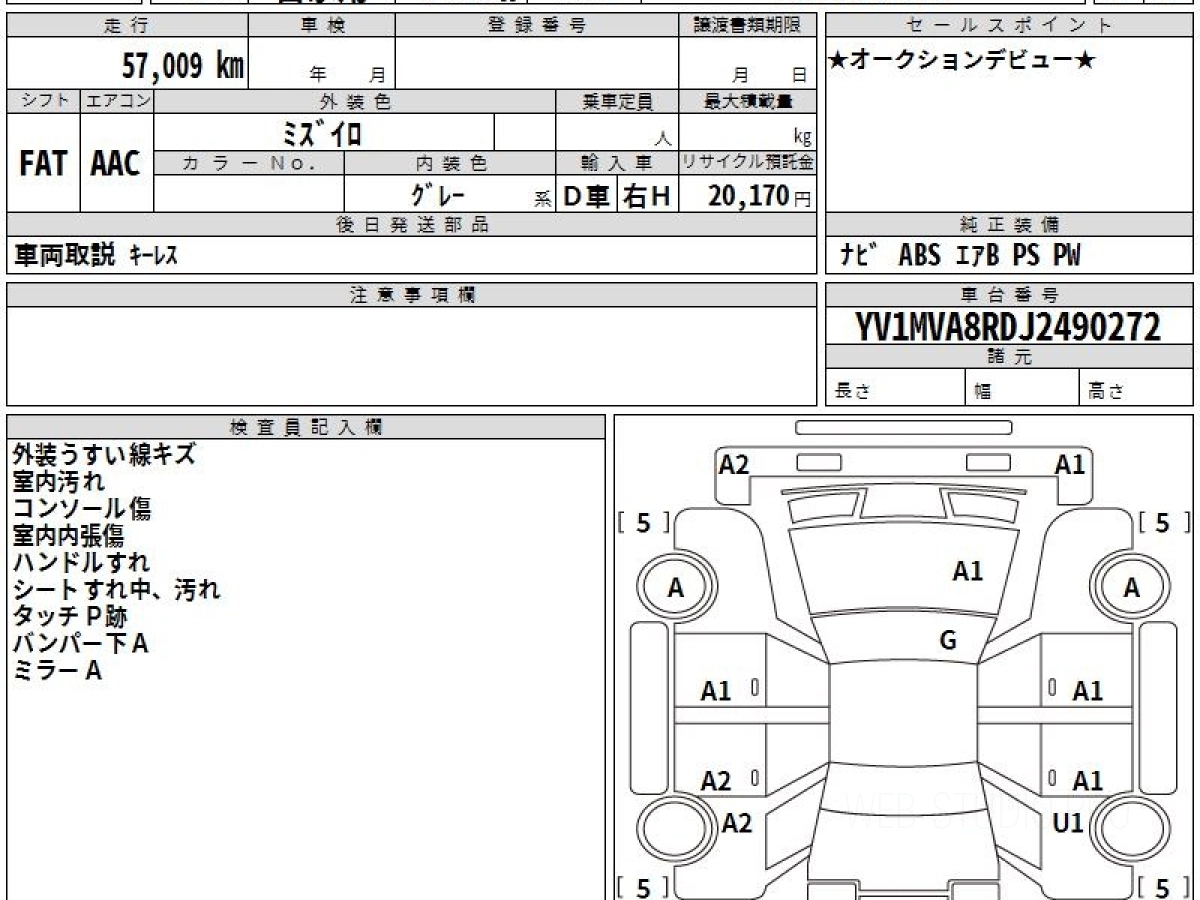This screenshot has height=900, width=1200.
Task: Select inspector note バンパー下Ａ
Action: click(x=81, y=644)
